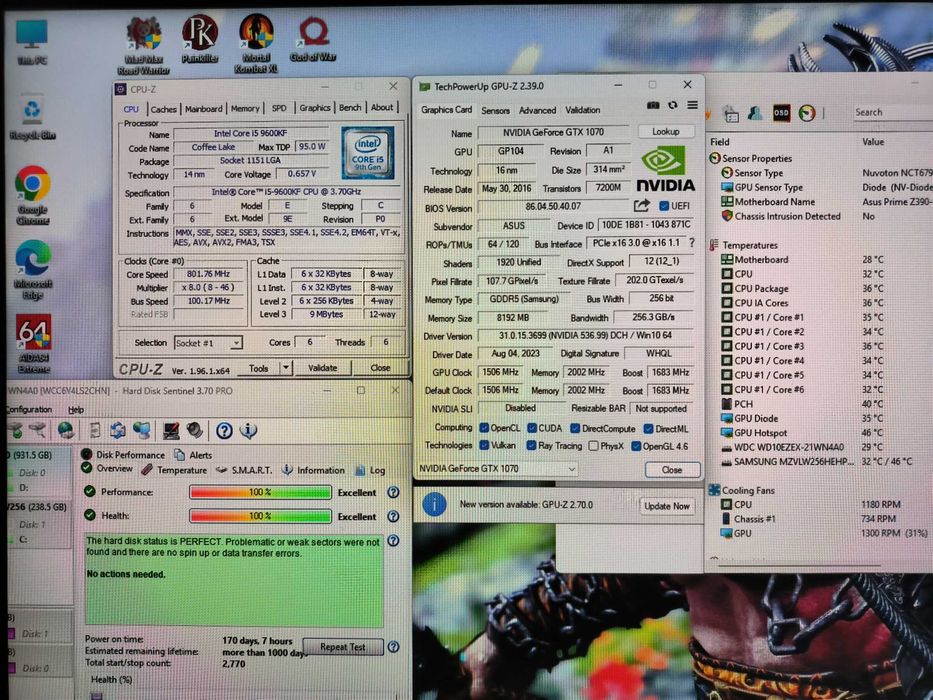Click the Health 100% bar
The height and width of the screenshot is (700, 933).
click(260, 516)
